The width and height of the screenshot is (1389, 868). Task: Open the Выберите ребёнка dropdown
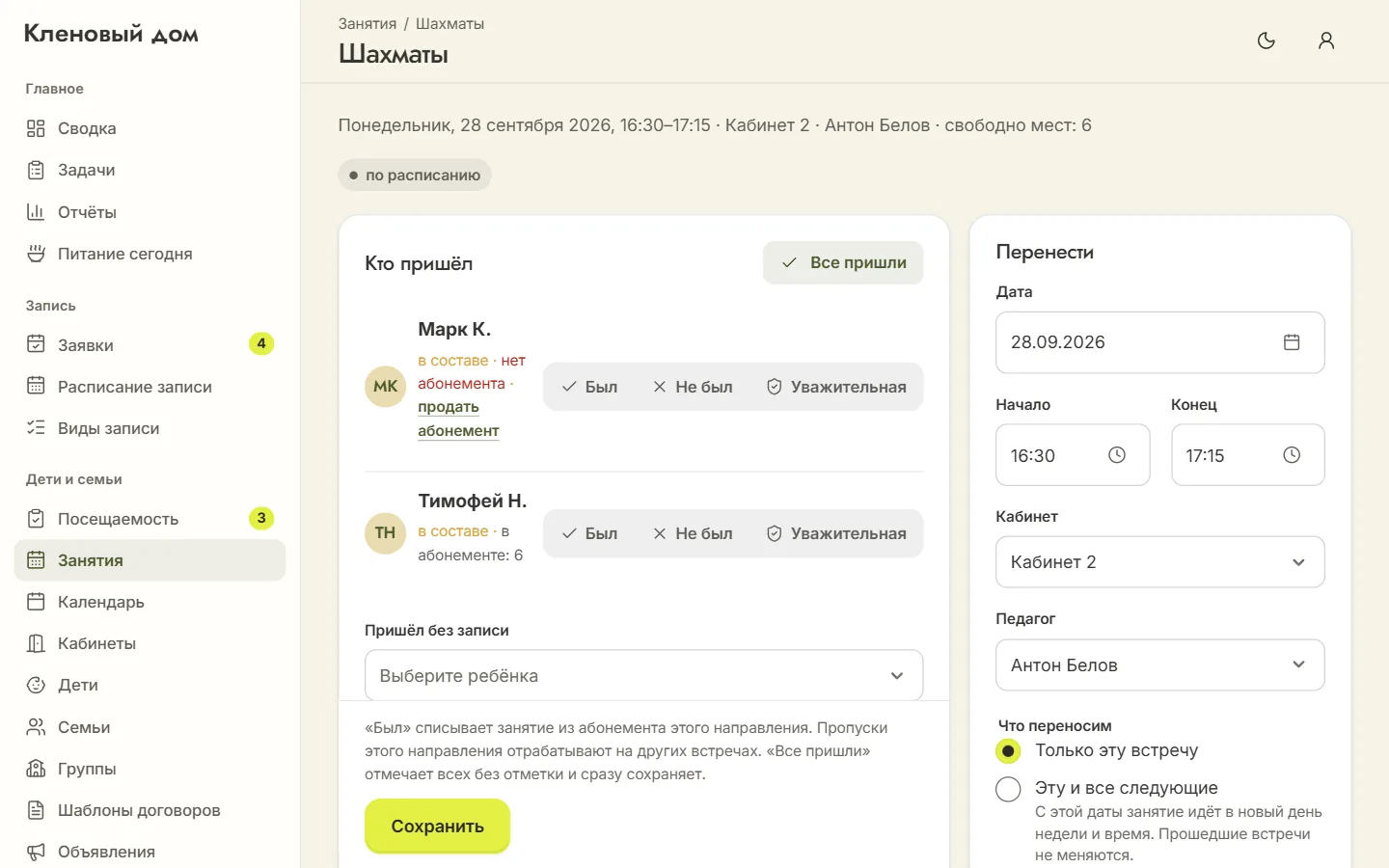coord(643,676)
